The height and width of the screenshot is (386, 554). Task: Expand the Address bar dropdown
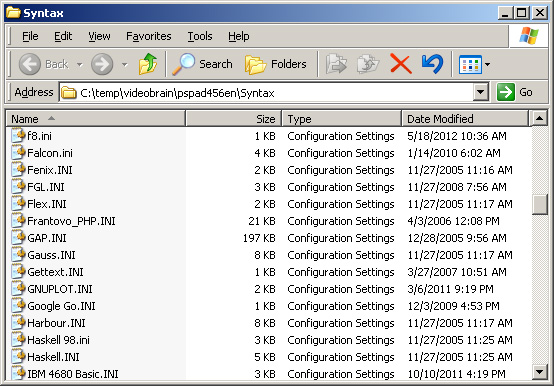480,93
